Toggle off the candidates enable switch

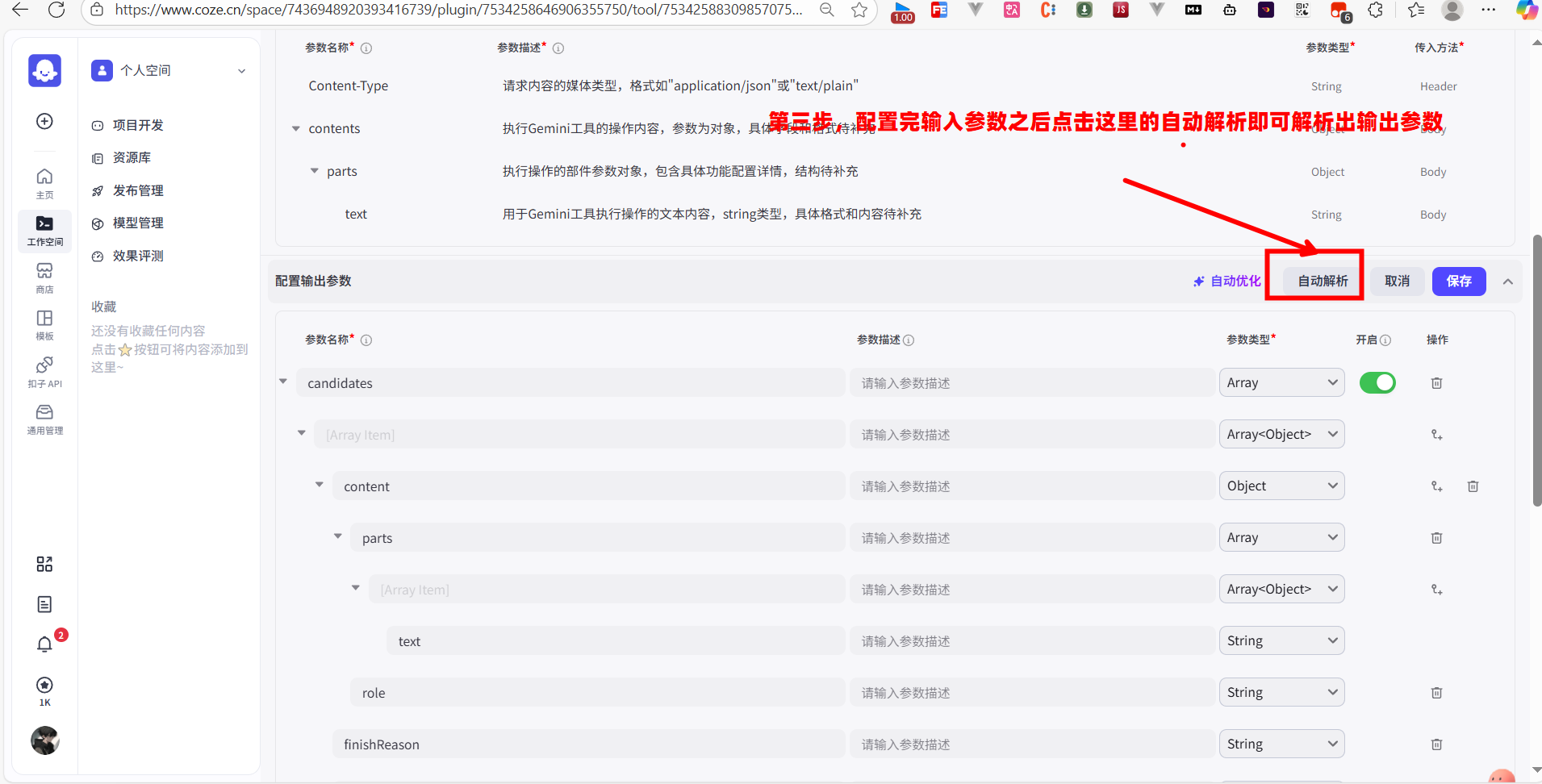[1377, 383]
